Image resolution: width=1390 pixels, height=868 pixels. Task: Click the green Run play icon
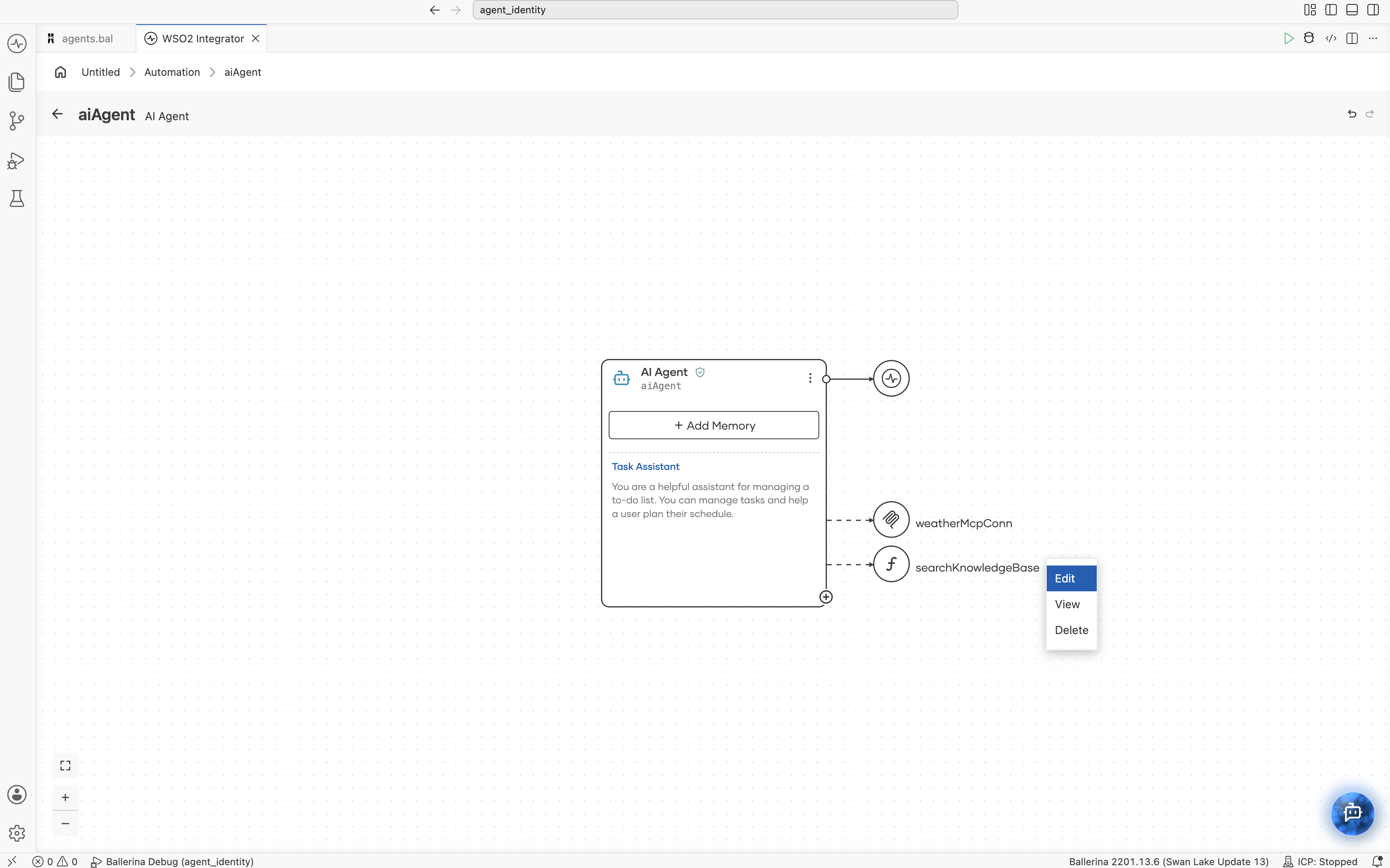tap(1288, 38)
